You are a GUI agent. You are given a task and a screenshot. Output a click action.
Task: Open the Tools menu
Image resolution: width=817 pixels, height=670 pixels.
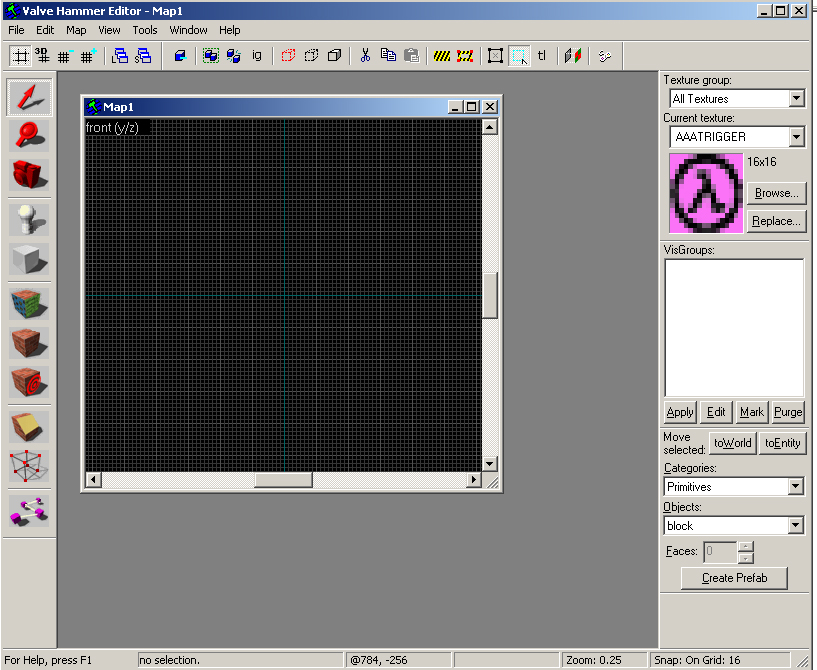point(145,30)
